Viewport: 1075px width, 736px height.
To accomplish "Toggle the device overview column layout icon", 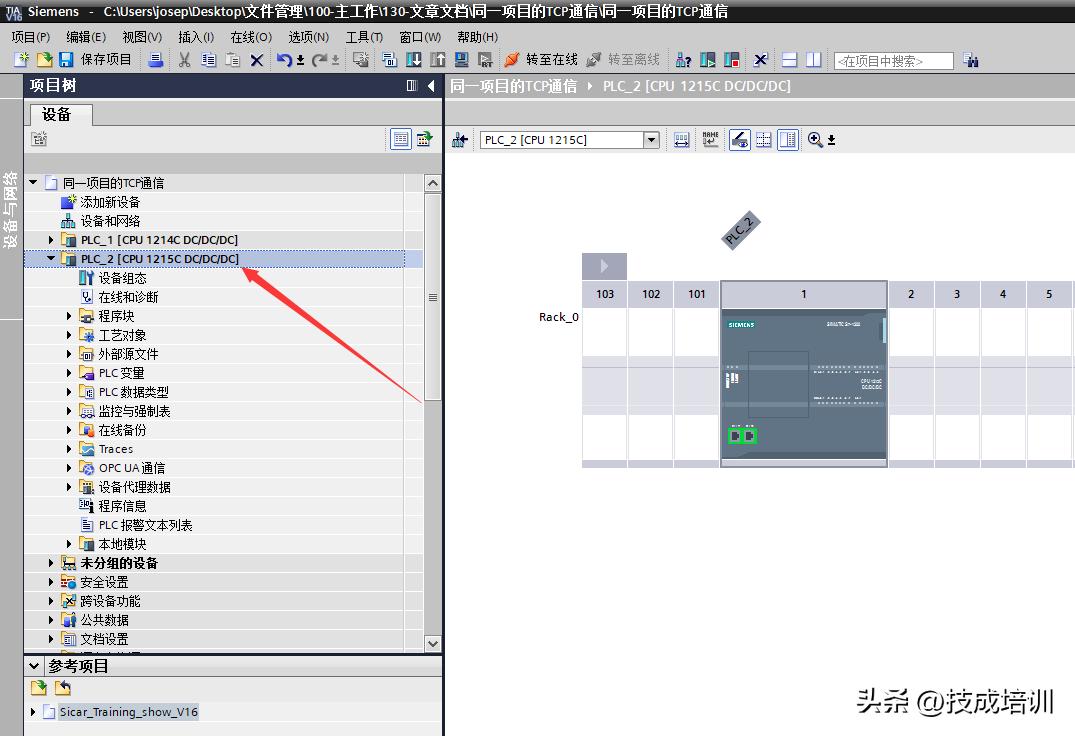I will [788, 140].
